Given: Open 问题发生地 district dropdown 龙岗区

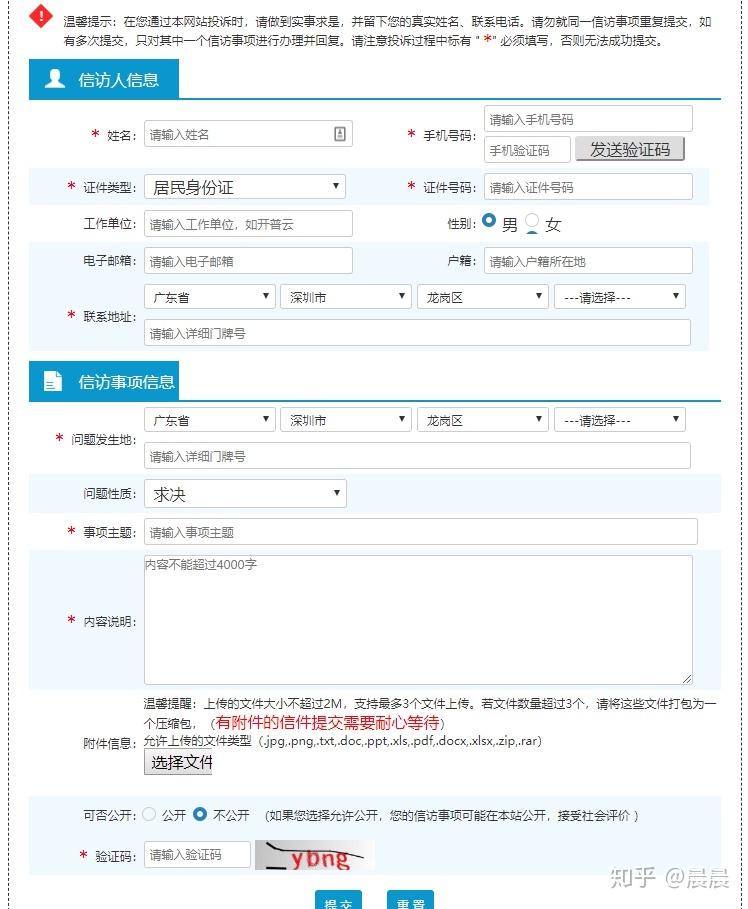Looking at the screenshot, I should tap(482, 419).
